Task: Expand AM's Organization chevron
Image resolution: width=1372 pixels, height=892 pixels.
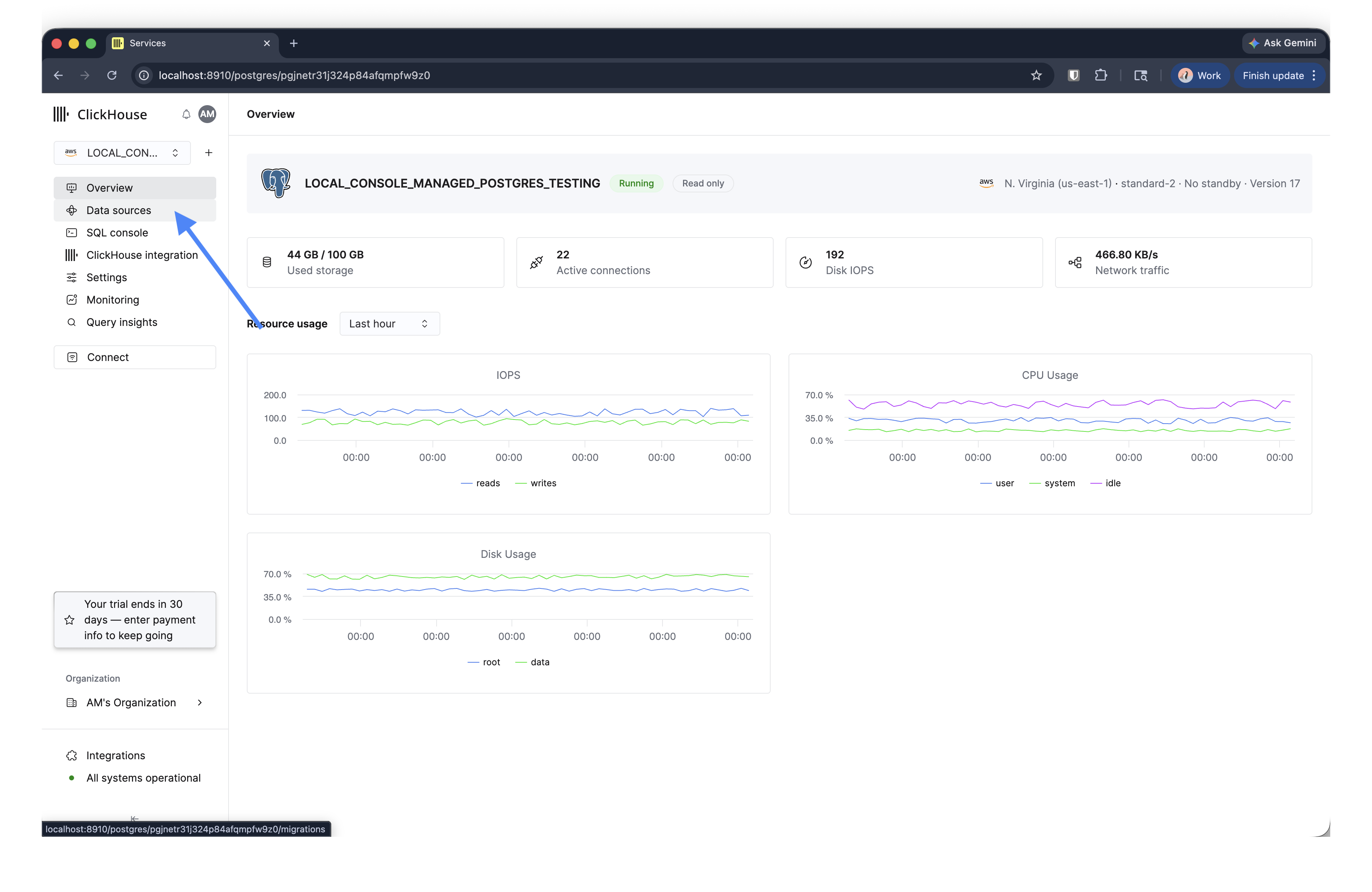Action: pyautogui.click(x=199, y=702)
